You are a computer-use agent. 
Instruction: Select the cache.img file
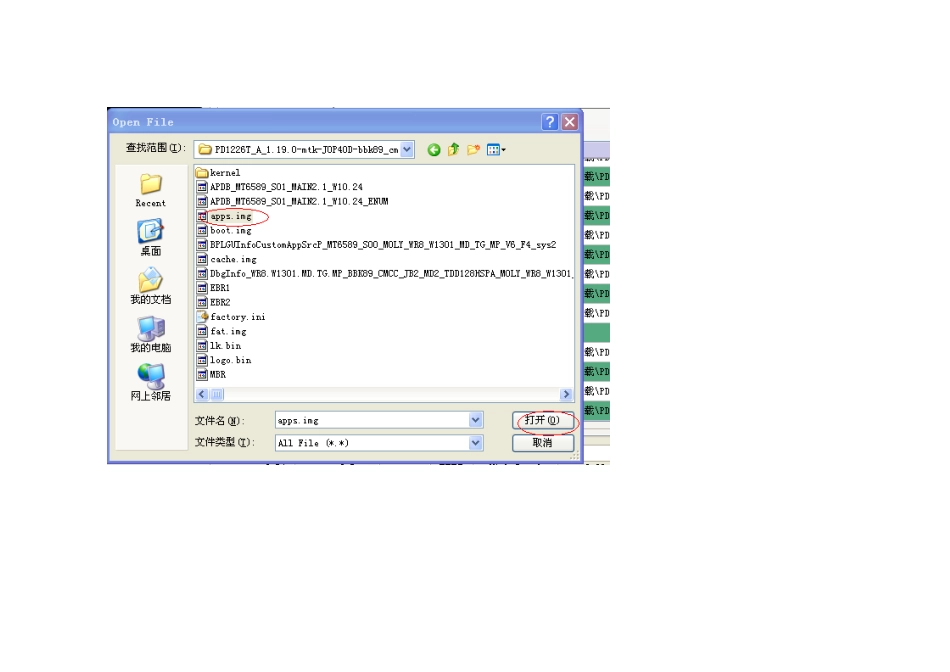(x=227, y=259)
